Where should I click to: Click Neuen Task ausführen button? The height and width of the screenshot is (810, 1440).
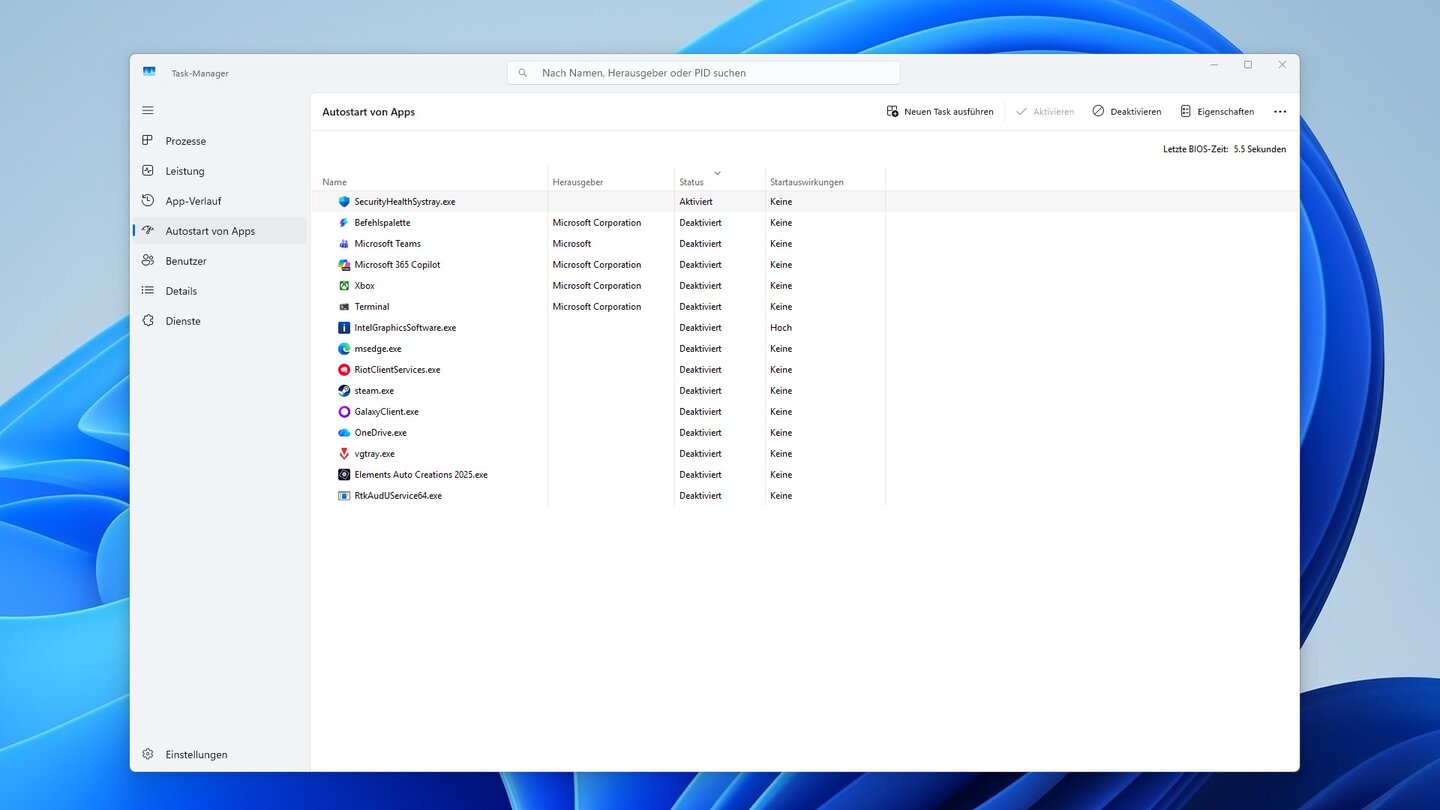coord(940,112)
